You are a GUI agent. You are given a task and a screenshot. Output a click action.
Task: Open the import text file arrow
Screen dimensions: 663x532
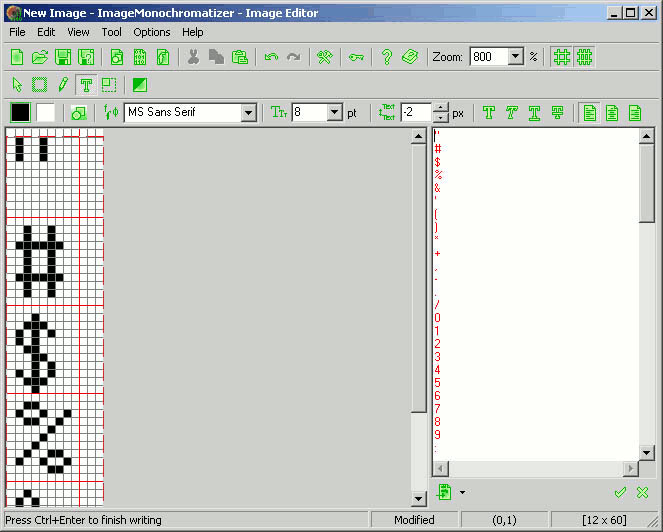462,492
